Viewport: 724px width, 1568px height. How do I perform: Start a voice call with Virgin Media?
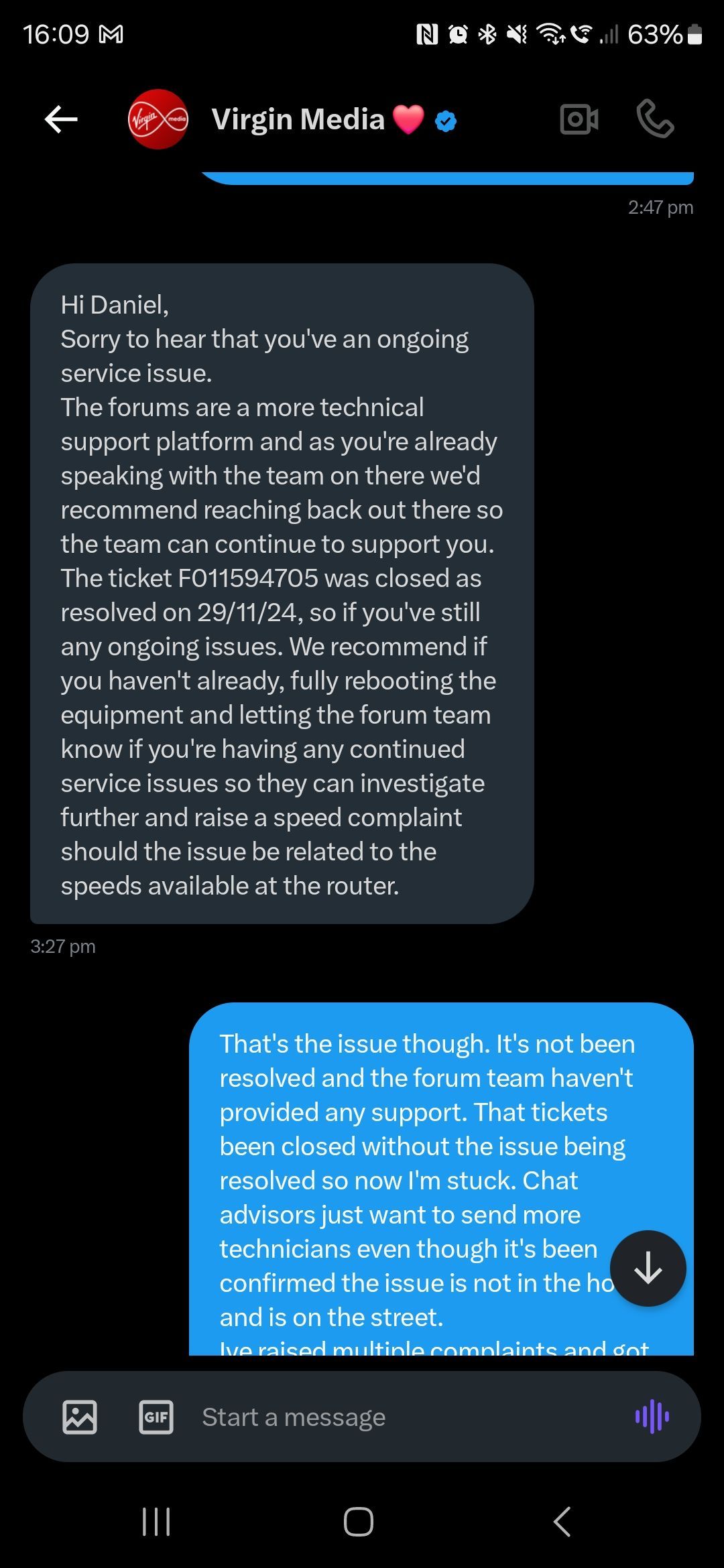[655, 119]
